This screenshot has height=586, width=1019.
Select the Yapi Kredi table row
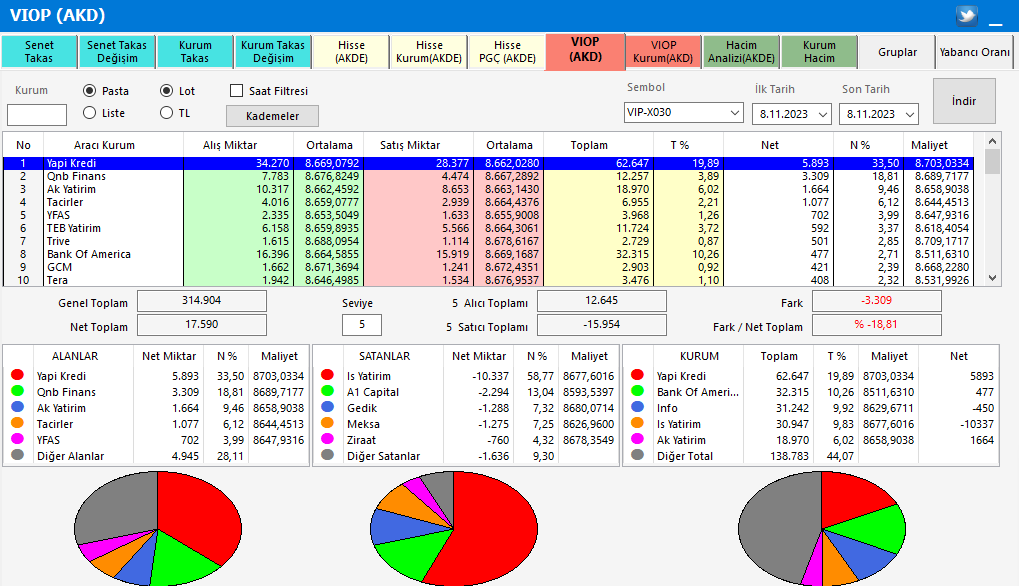click(488, 163)
